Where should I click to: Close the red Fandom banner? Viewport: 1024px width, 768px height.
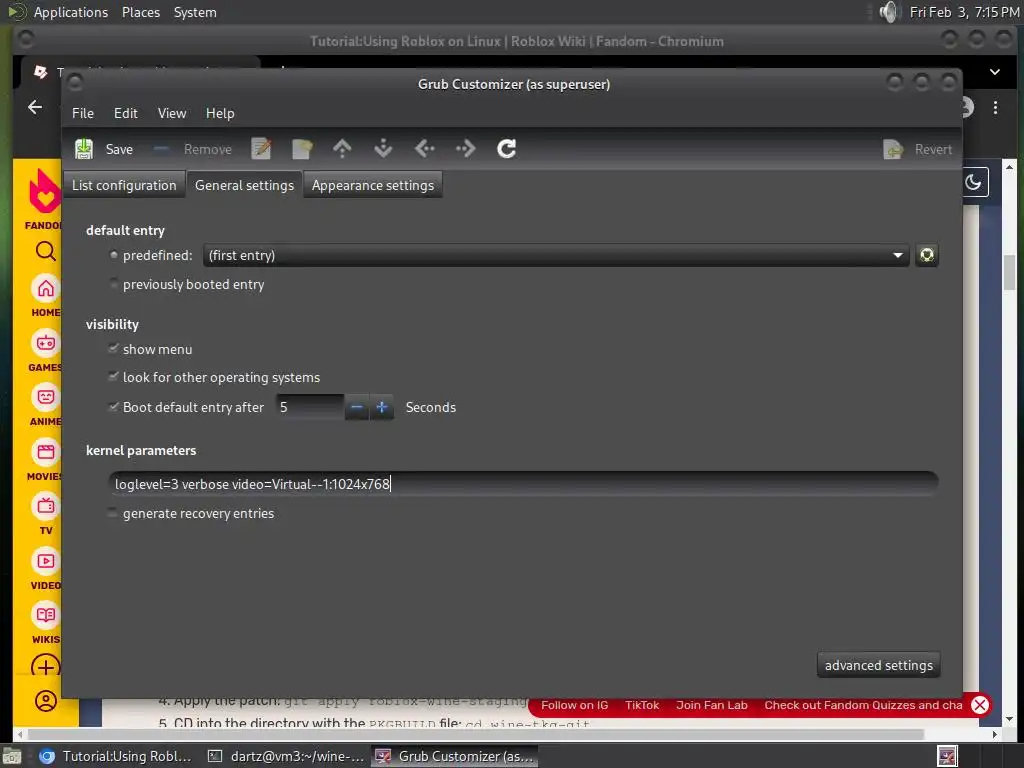click(980, 705)
